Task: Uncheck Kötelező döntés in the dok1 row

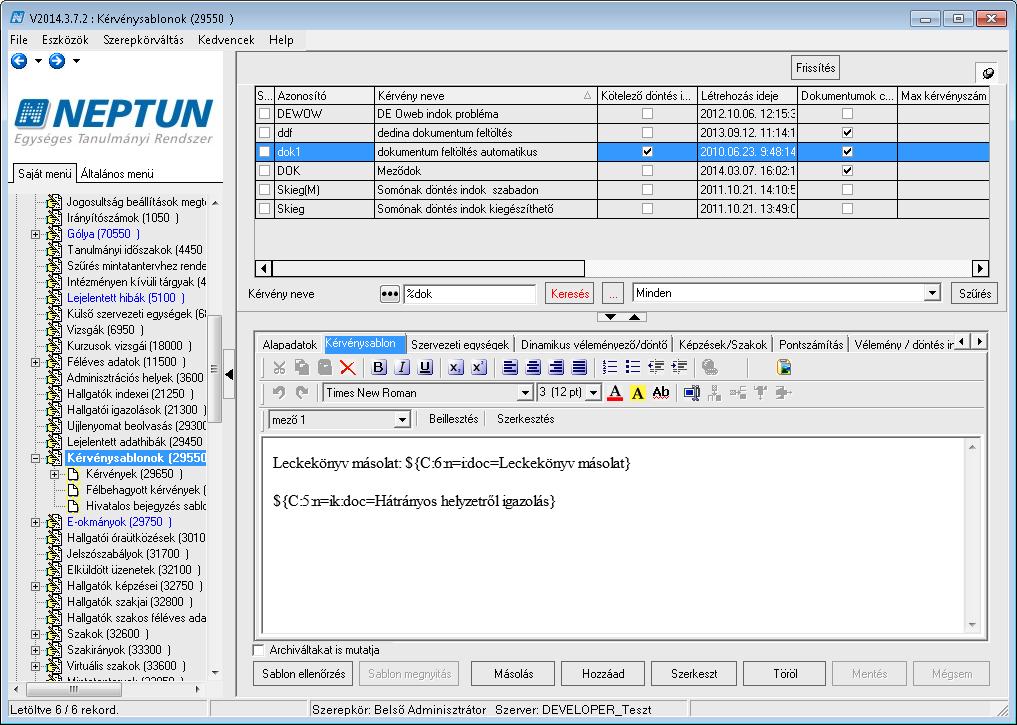Action: [x=647, y=152]
